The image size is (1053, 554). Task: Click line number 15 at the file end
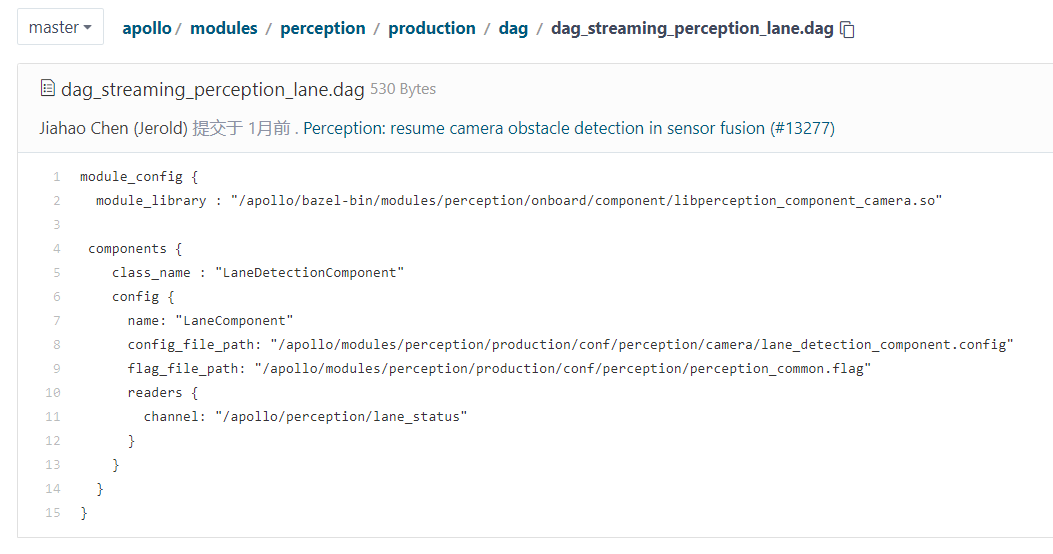click(x=54, y=513)
